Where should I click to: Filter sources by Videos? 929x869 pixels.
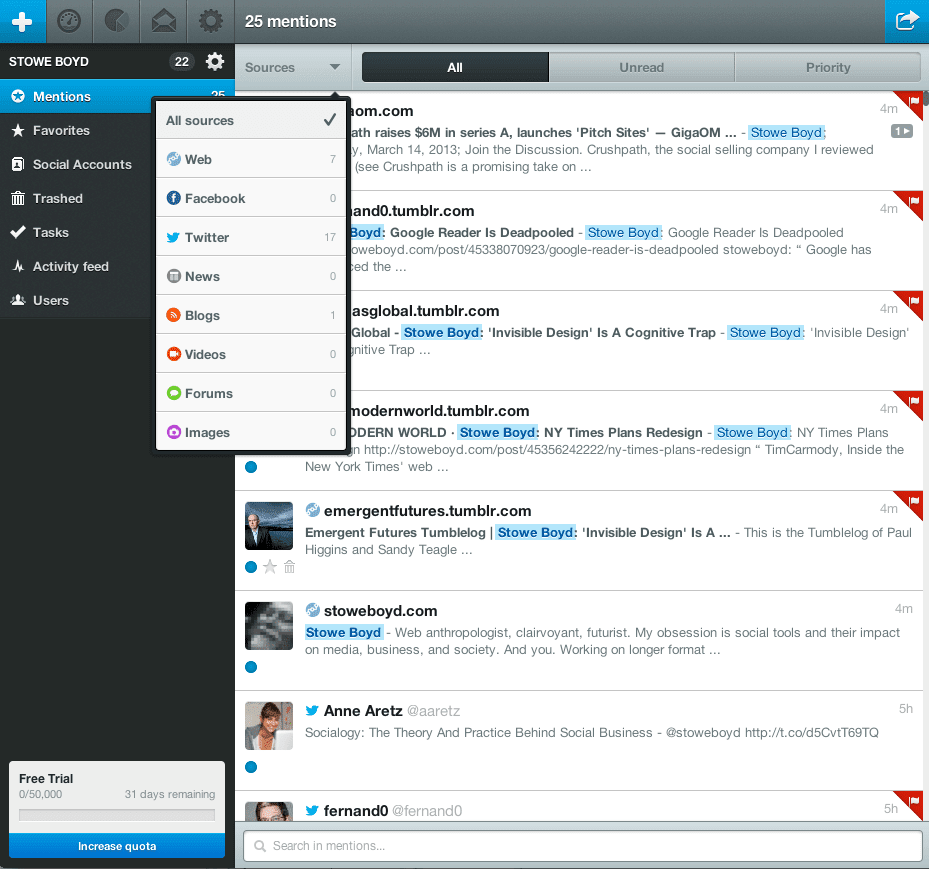[x=251, y=354]
